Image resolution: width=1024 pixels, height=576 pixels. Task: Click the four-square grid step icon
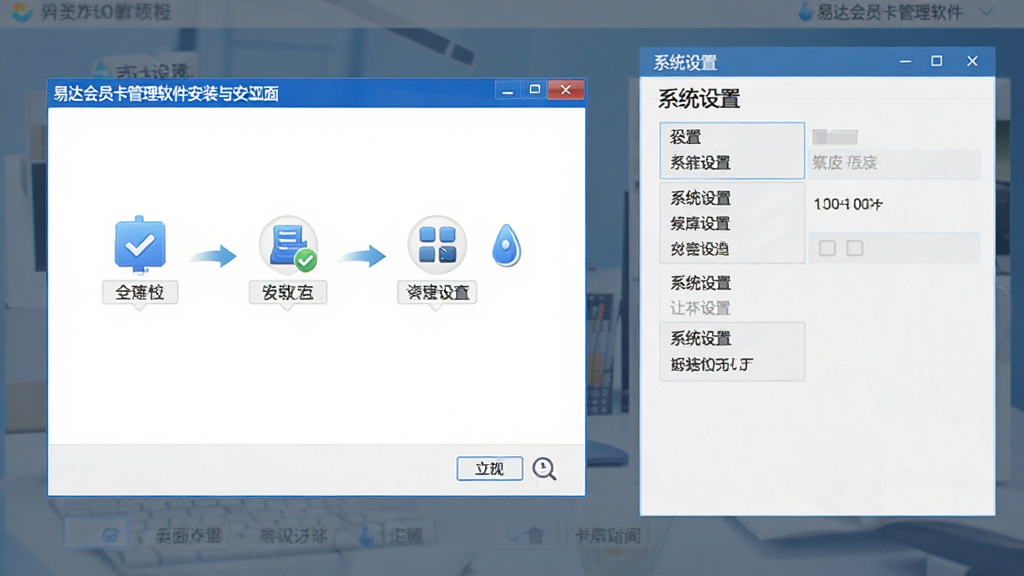click(437, 244)
